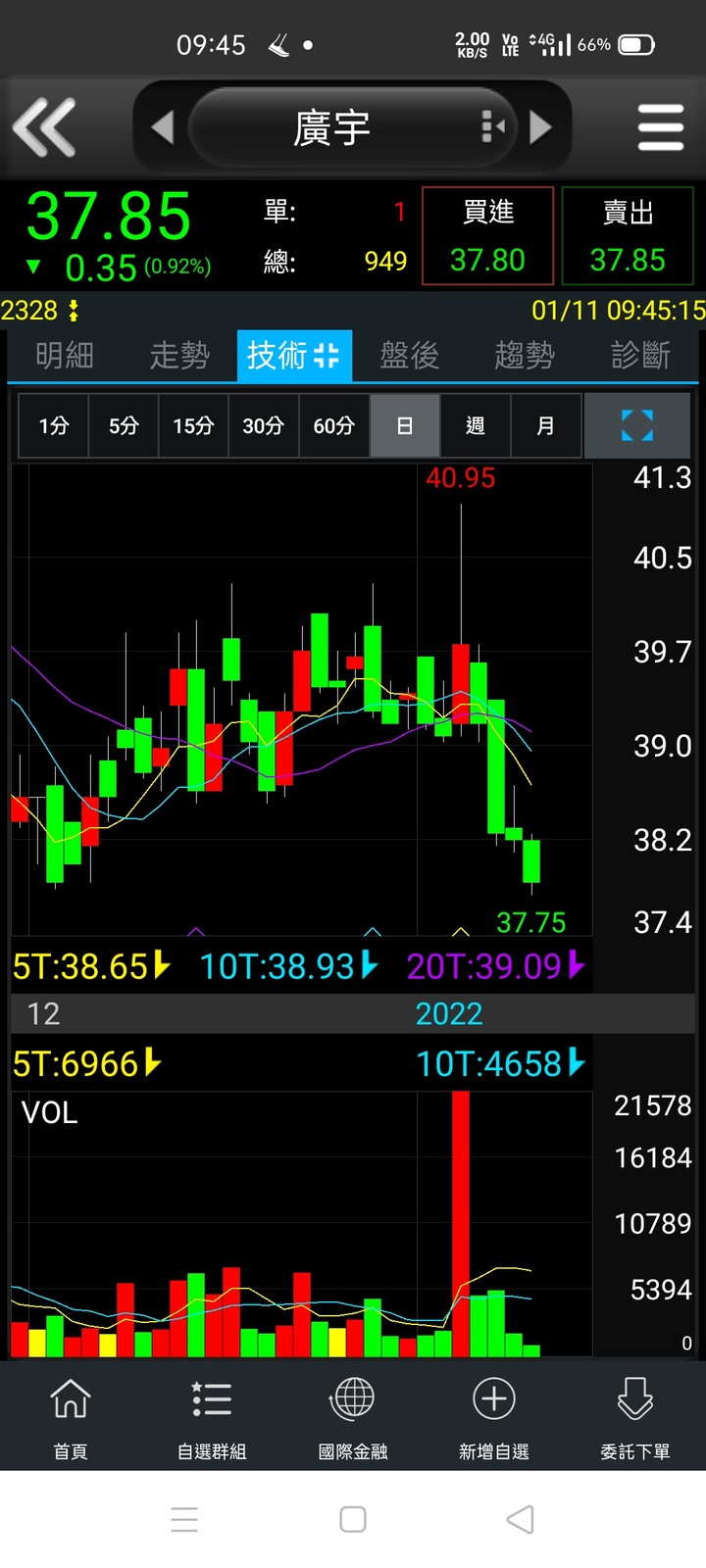
Task: Select the 5分 chart interval
Action: (x=124, y=425)
